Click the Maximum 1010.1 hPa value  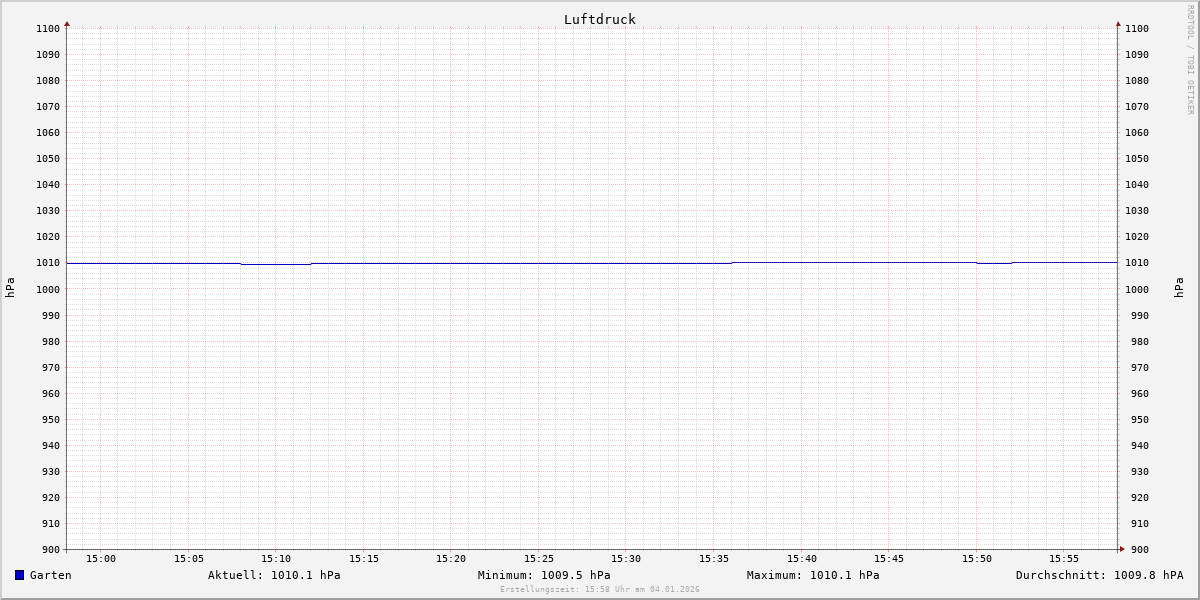pyautogui.click(x=813, y=575)
